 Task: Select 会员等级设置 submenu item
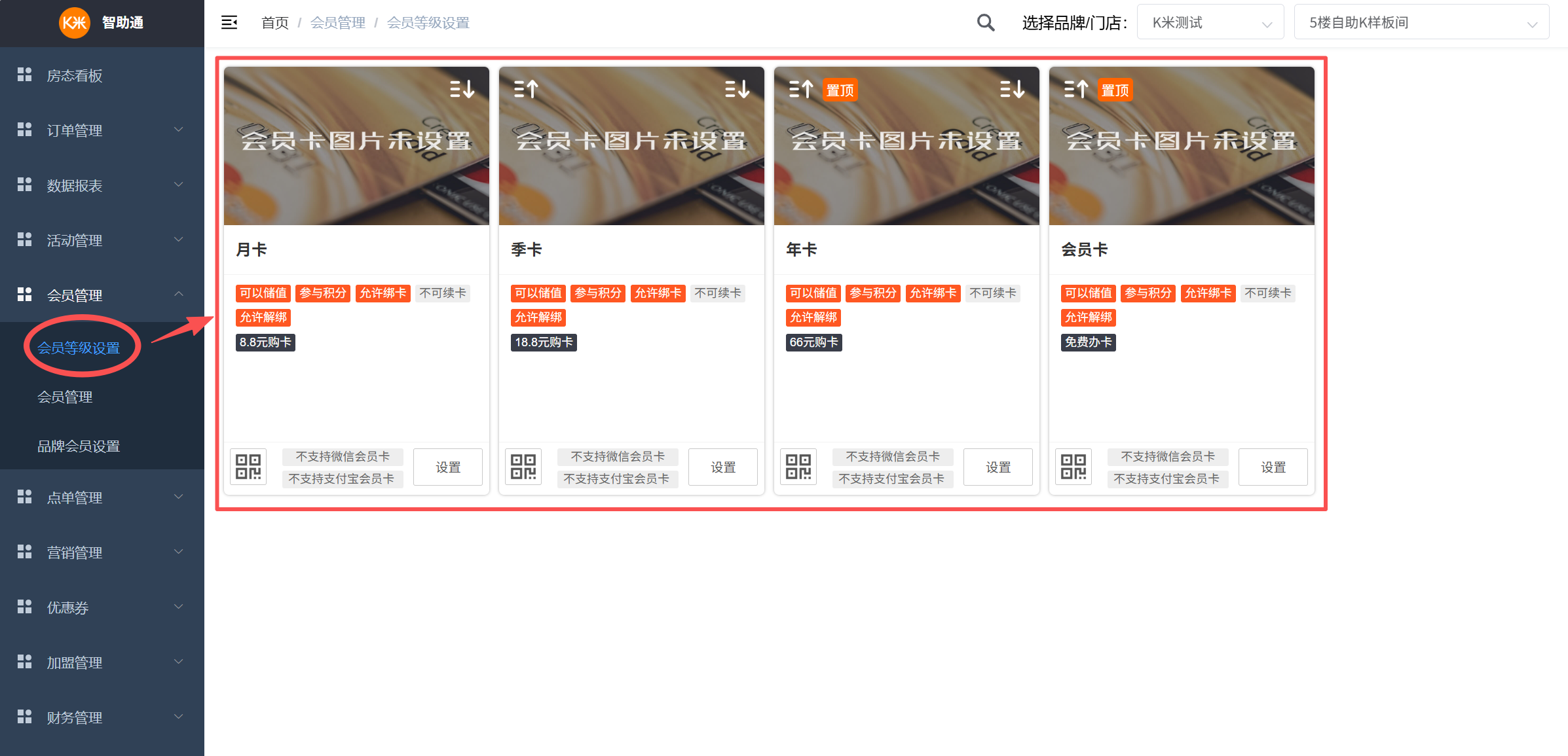[79, 348]
